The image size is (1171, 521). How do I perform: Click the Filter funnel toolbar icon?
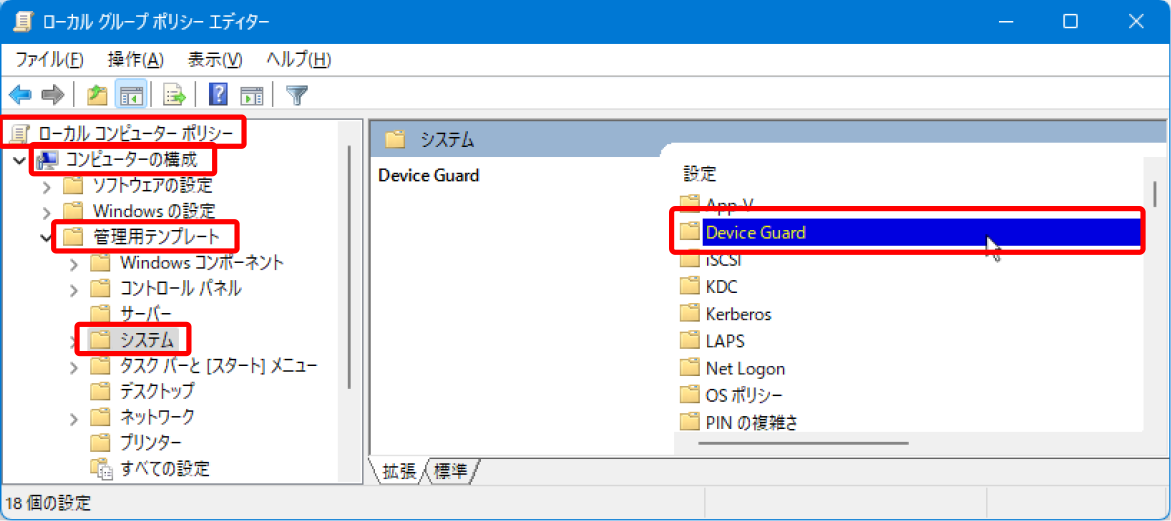(x=297, y=95)
